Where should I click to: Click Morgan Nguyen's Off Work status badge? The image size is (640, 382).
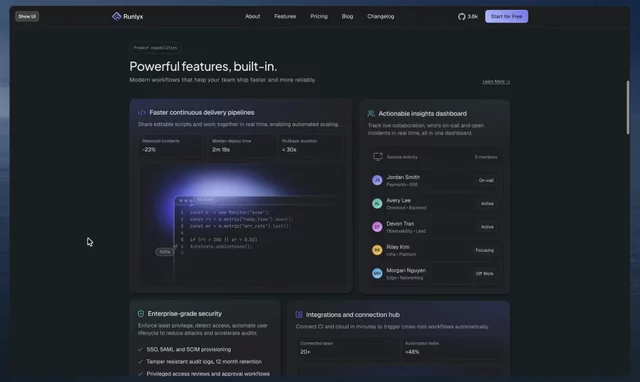tap(484, 273)
